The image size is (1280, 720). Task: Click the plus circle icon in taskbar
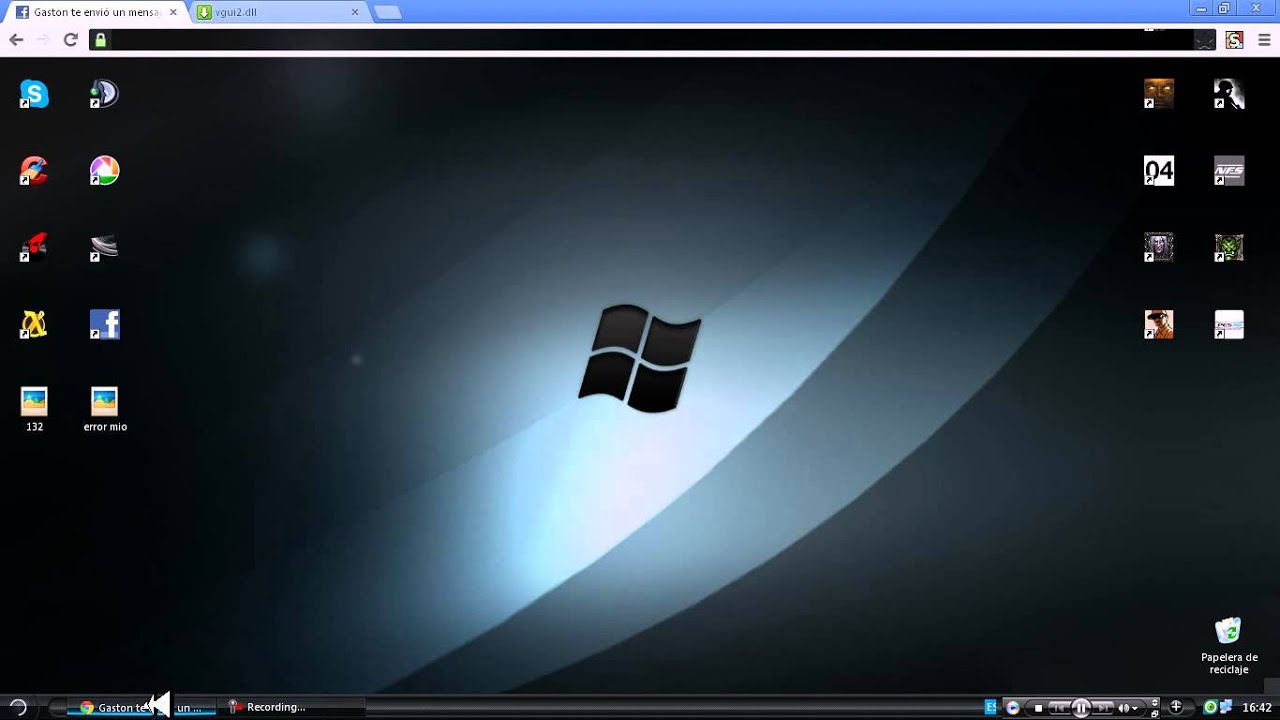[x=1176, y=707]
